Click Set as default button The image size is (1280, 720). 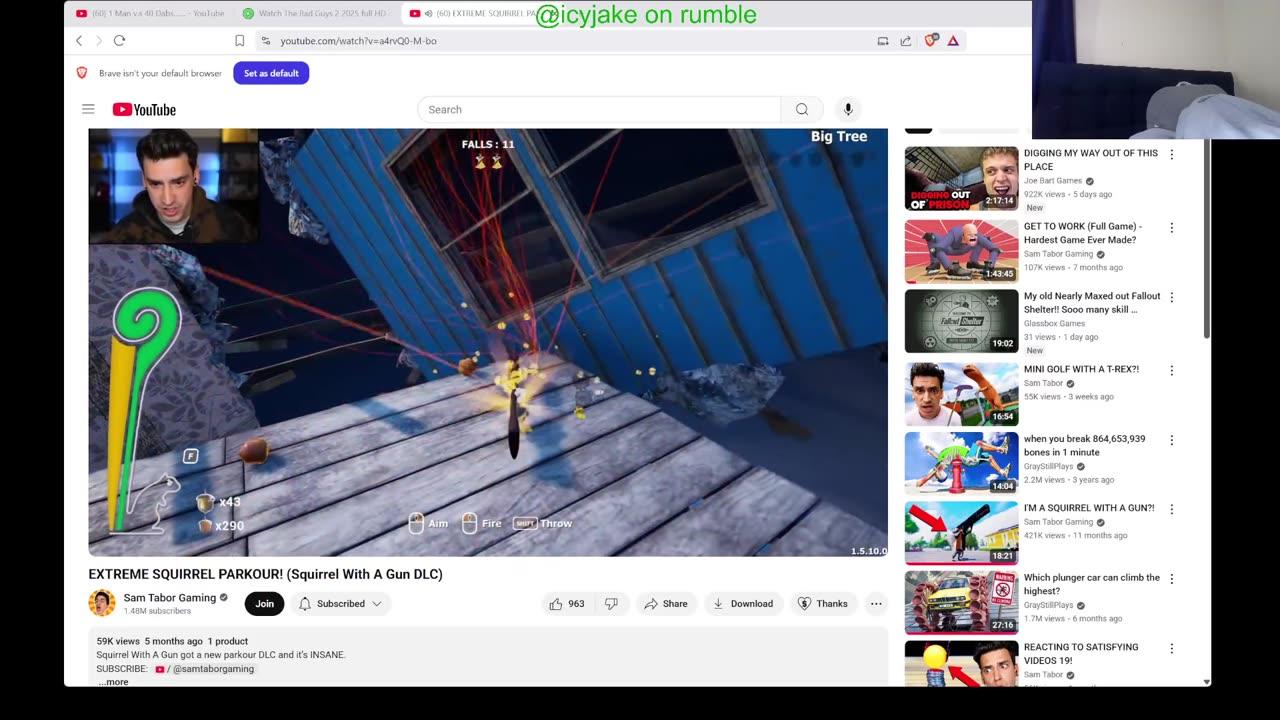271,73
